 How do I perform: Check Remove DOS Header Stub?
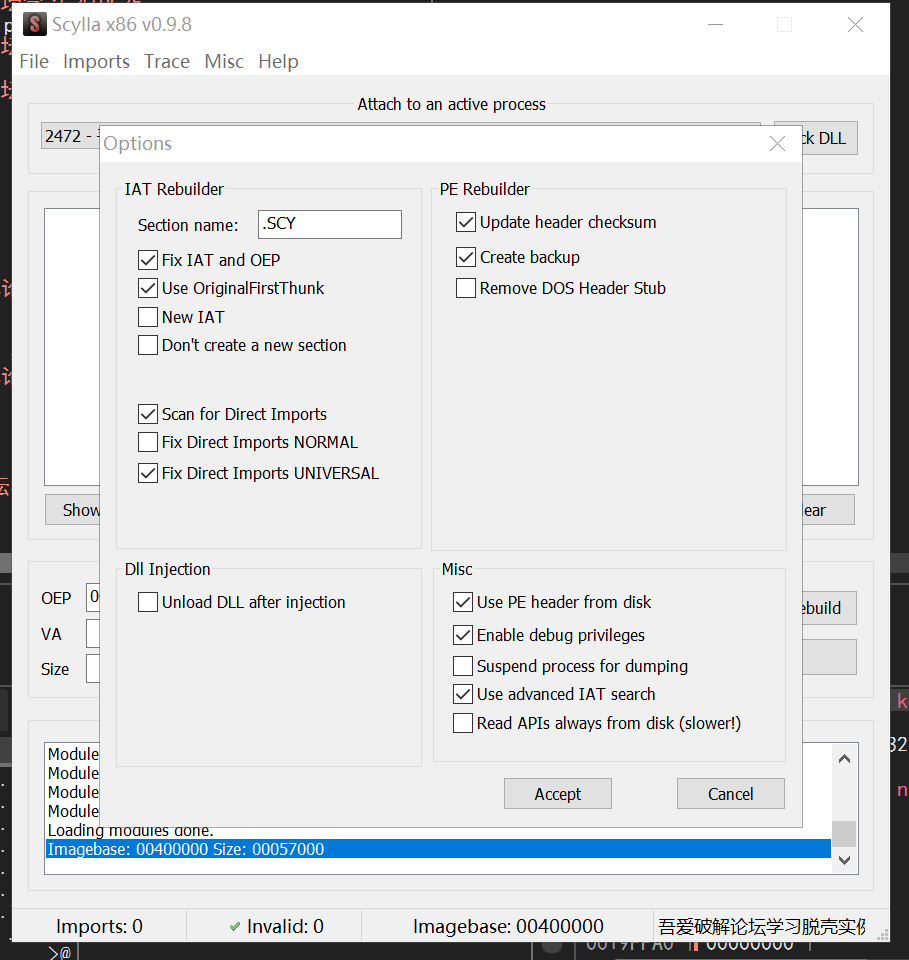[465, 288]
